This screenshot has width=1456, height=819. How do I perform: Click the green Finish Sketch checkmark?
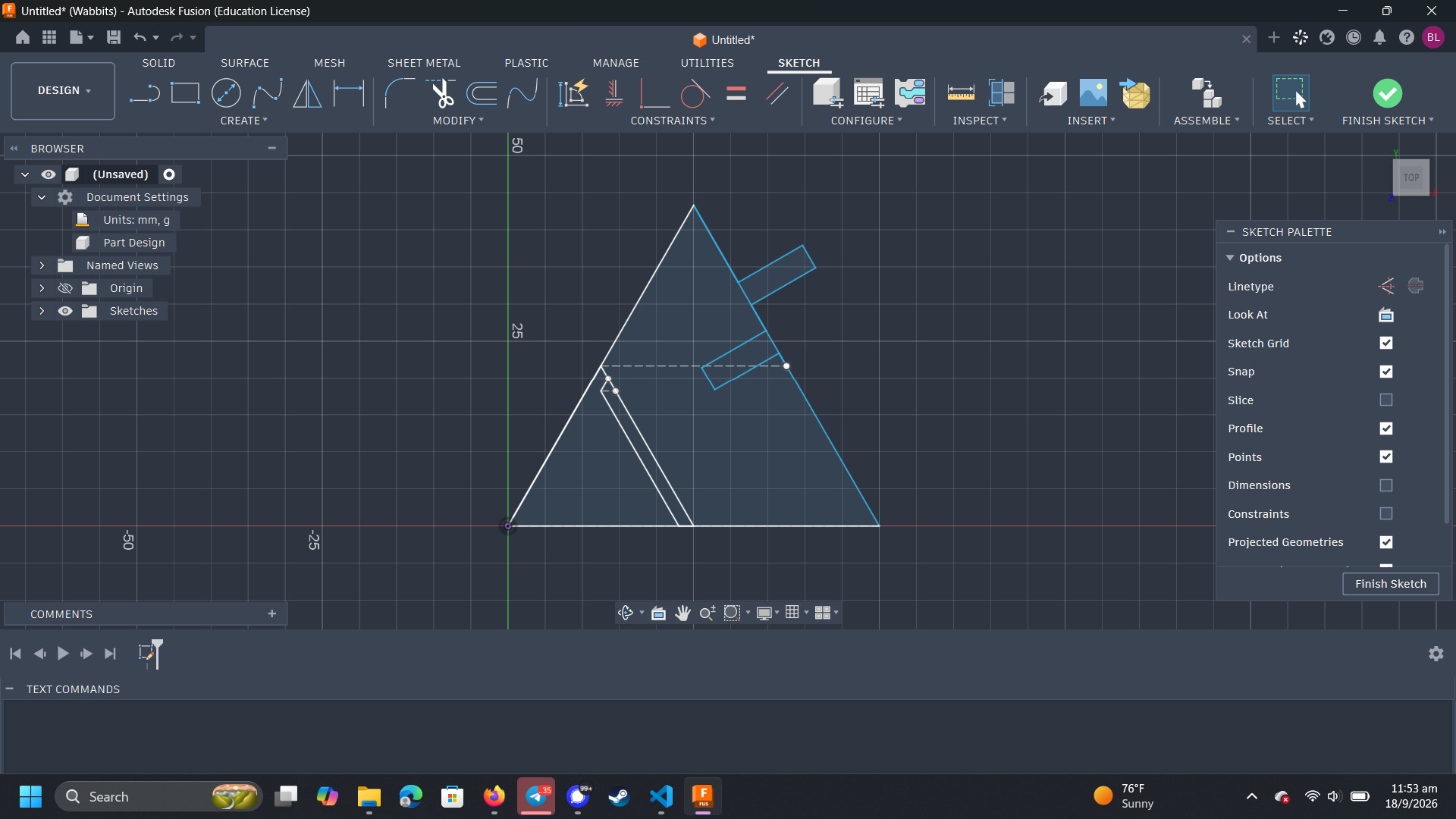(1387, 94)
